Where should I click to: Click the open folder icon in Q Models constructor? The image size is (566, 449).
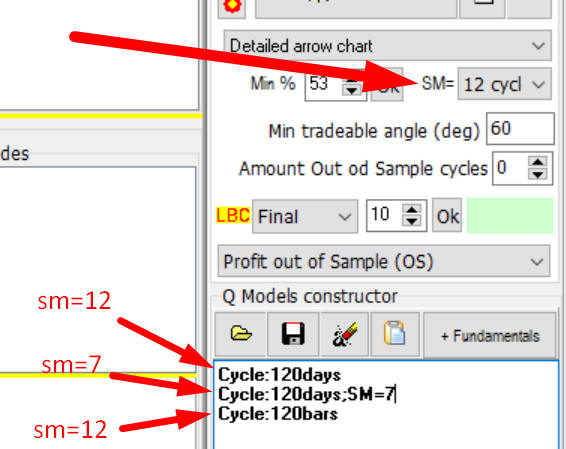241,334
